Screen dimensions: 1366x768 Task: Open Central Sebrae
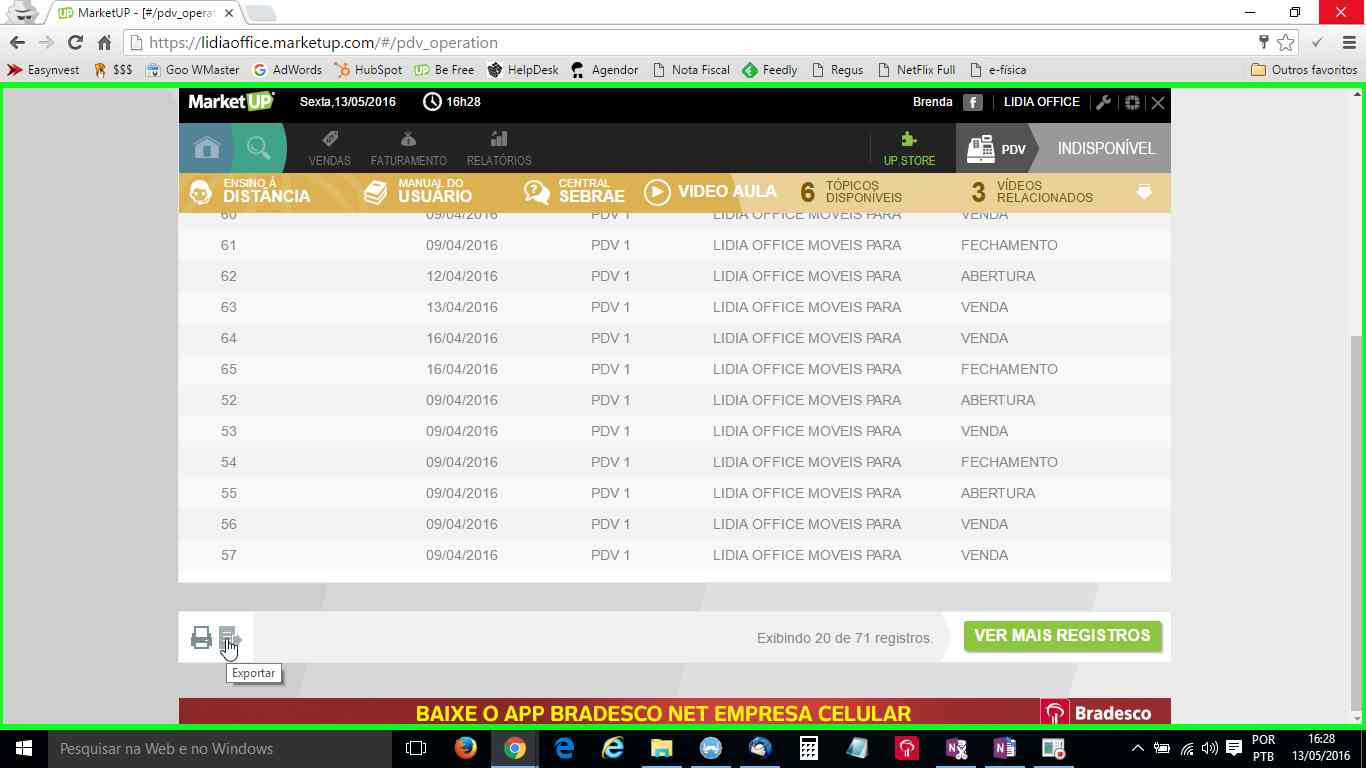[x=574, y=191]
